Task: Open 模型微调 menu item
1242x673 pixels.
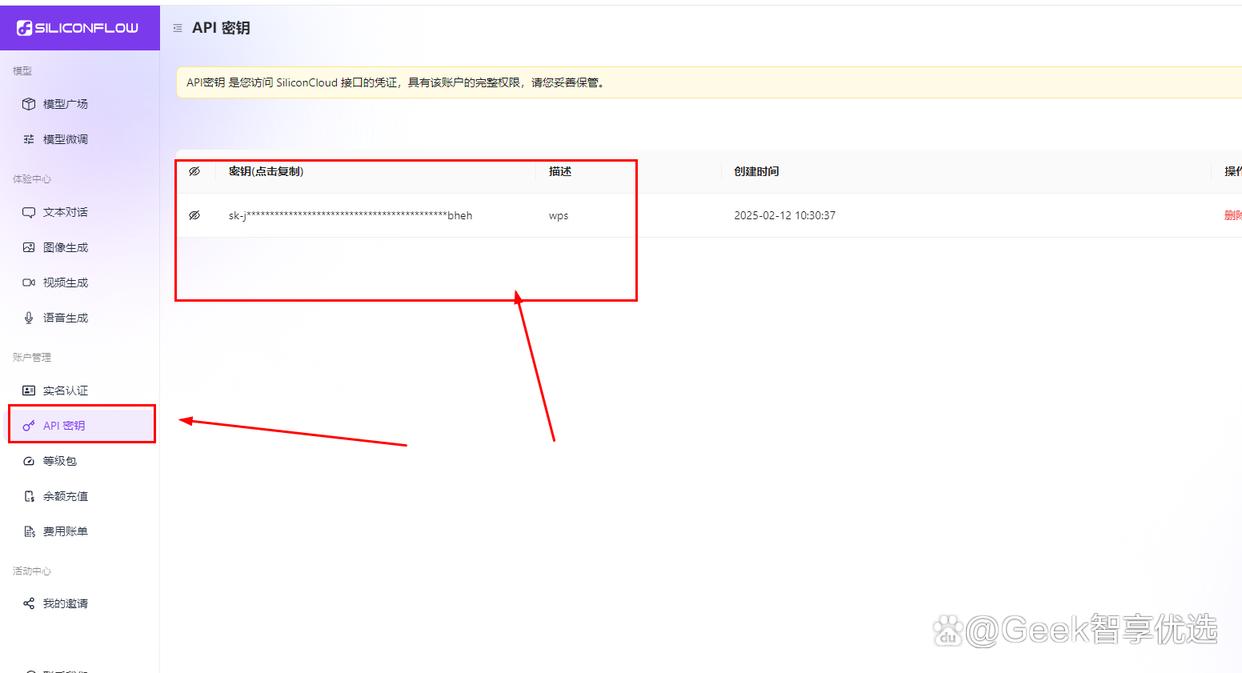Action: [x=80, y=139]
